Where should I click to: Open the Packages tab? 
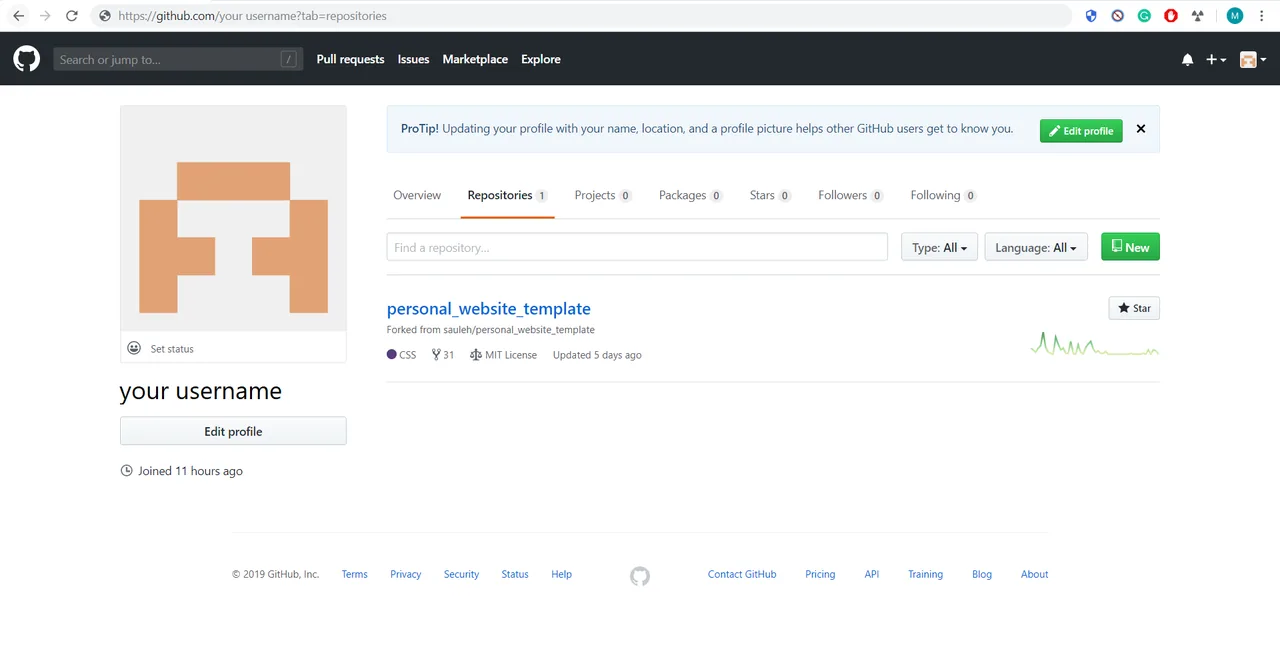(x=691, y=195)
